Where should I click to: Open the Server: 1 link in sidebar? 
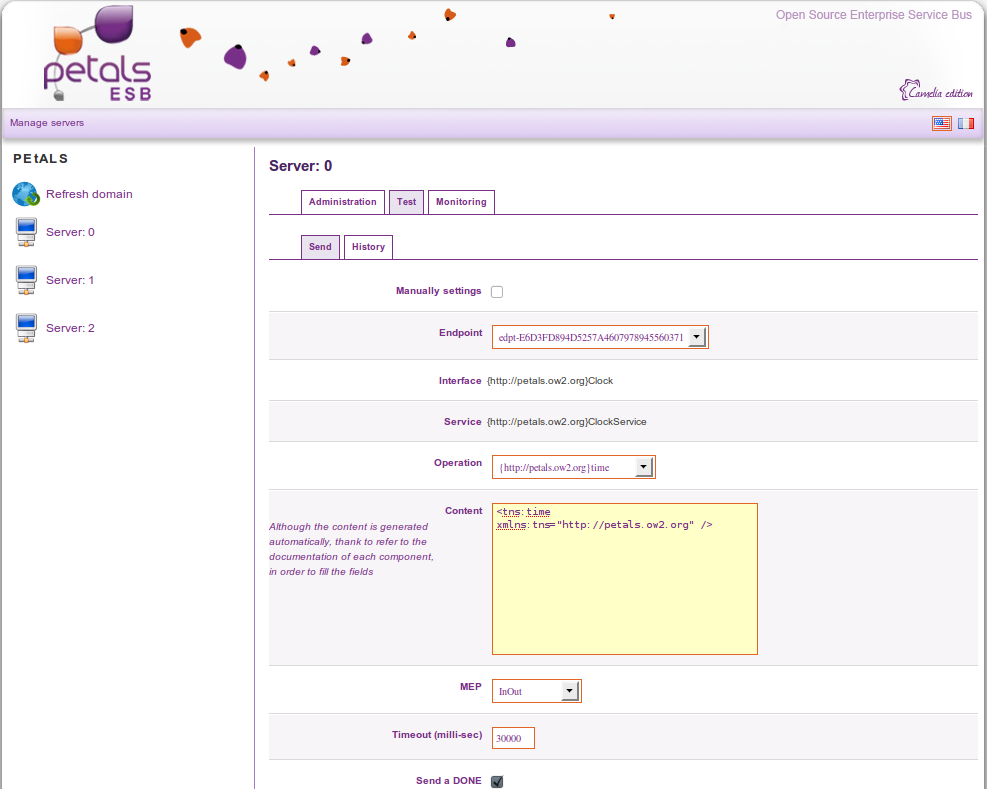[70, 280]
